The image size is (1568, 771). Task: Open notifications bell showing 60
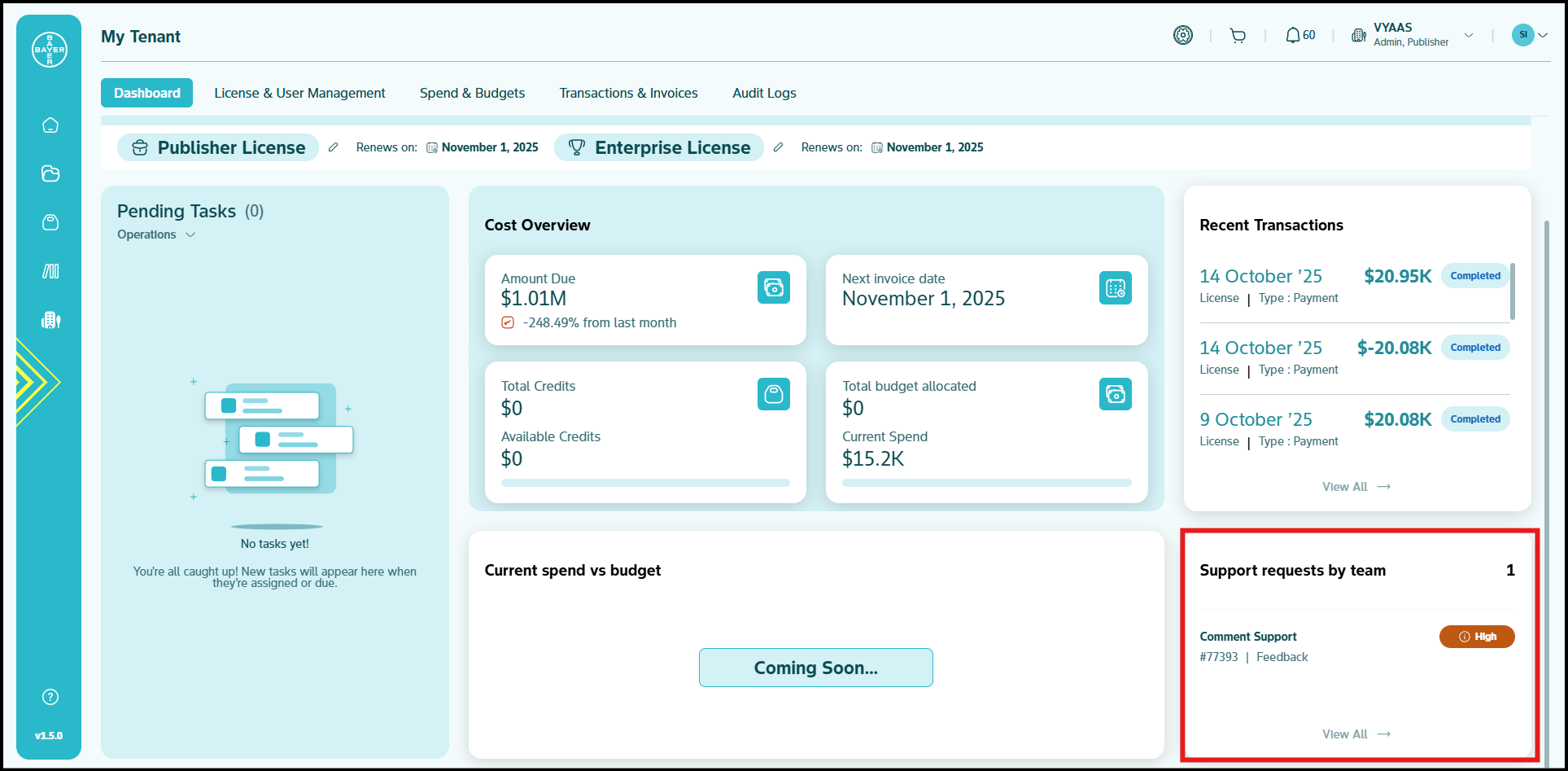(1299, 36)
